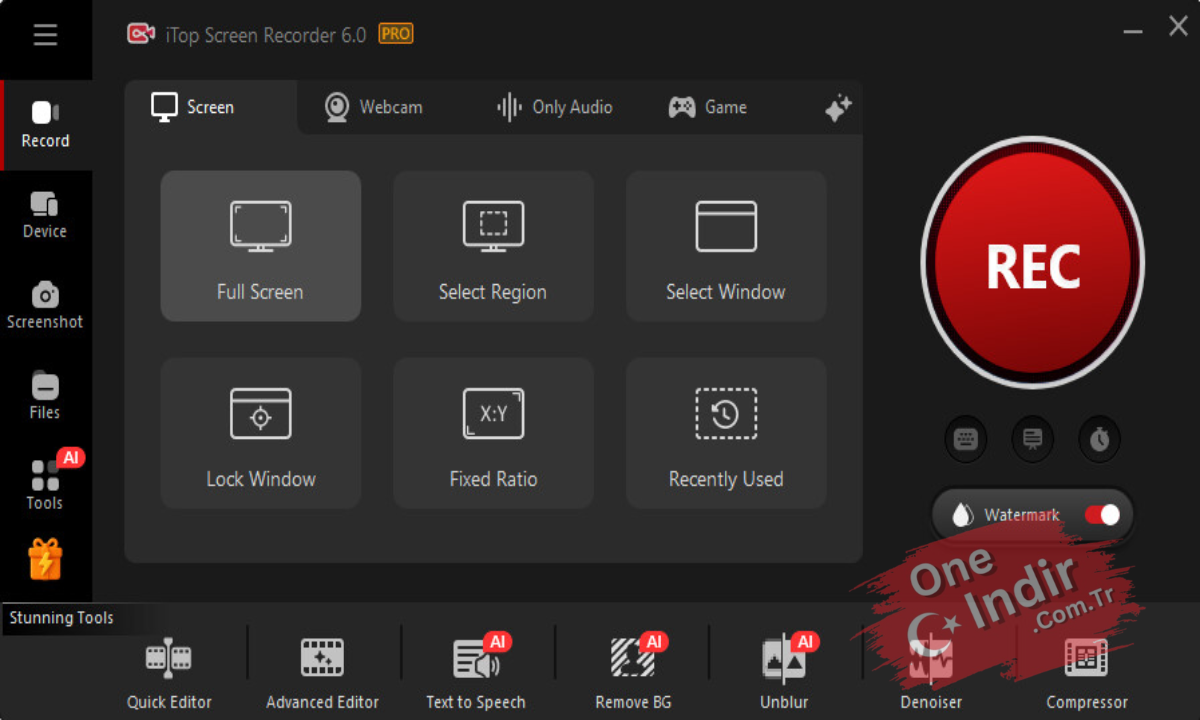The width and height of the screenshot is (1200, 720).
Task: Click the iTop Screen Recorder logo icon
Action: [x=140, y=35]
